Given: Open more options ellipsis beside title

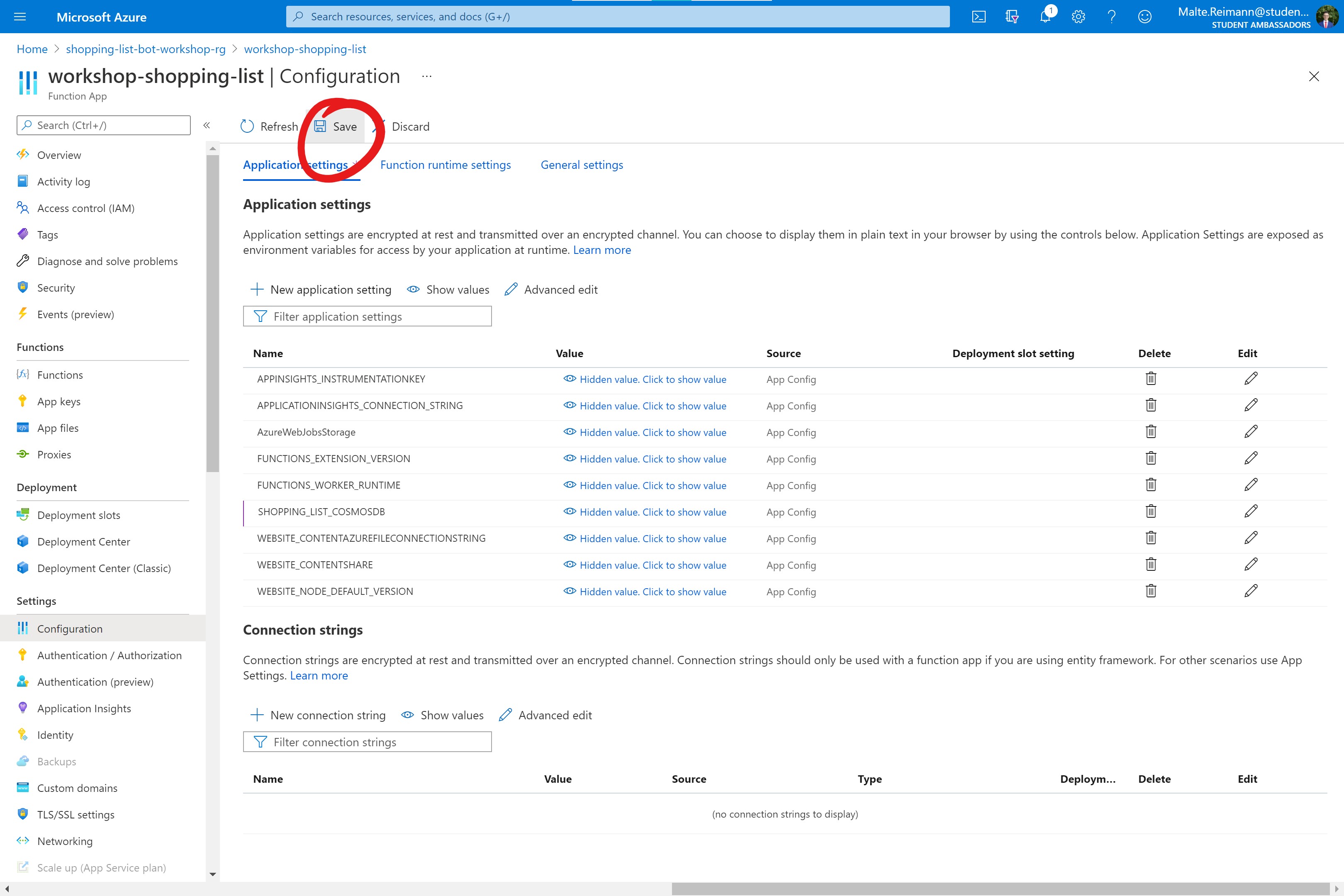Looking at the screenshot, I should tap(427, 76).
